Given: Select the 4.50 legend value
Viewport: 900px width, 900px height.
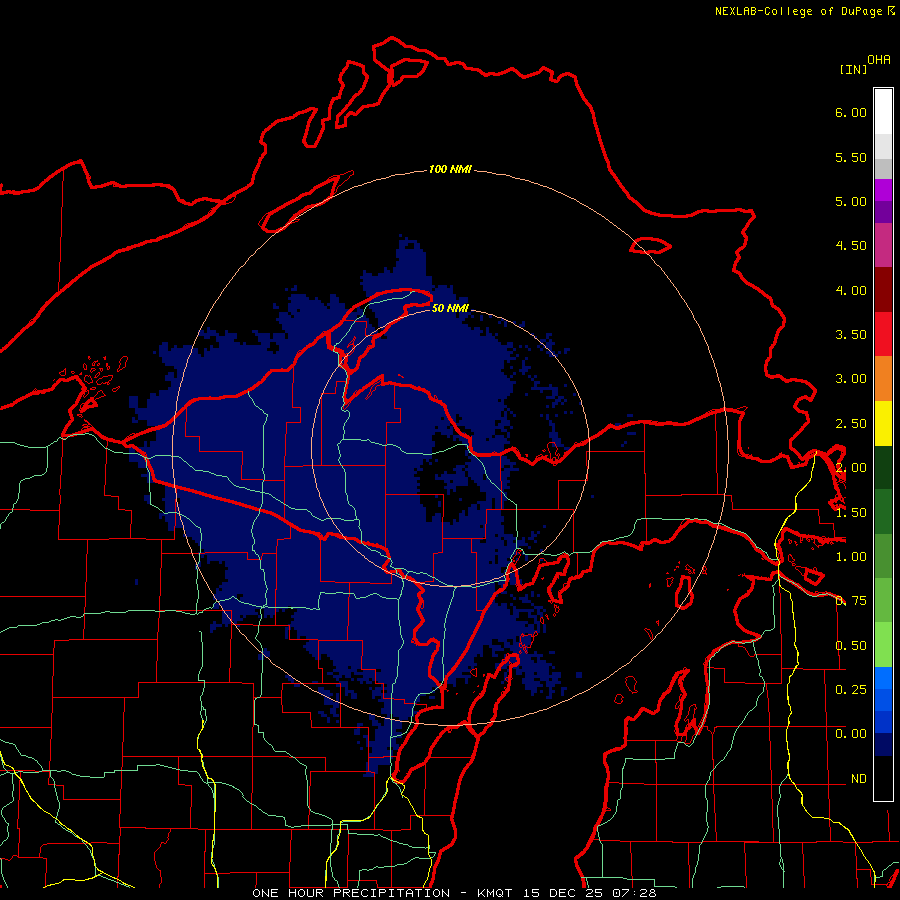Looking at the screenshot, I should coord(851,246).
